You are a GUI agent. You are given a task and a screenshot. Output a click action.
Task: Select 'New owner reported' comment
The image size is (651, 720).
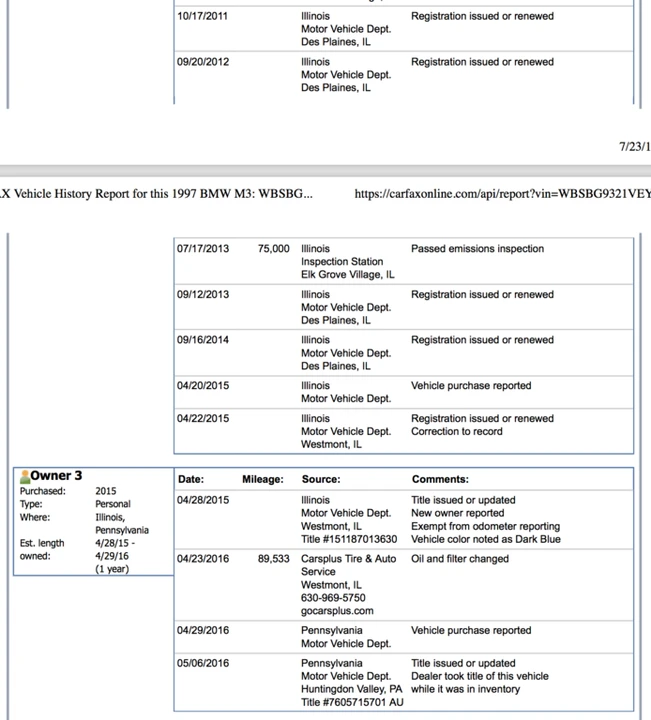(x=458, y=513)
